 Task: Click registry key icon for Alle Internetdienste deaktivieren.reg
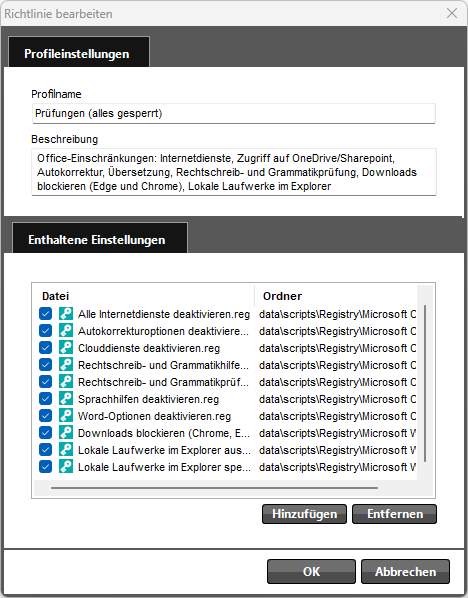(x=66, y=313)
